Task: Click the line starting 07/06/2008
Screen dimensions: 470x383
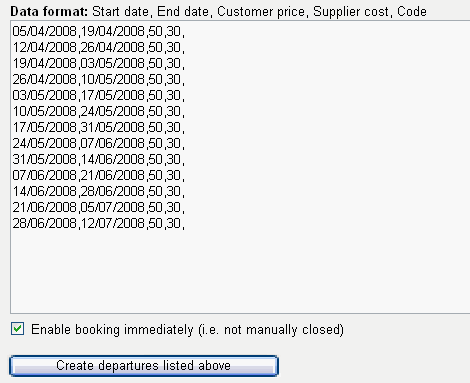Action: 98,175
